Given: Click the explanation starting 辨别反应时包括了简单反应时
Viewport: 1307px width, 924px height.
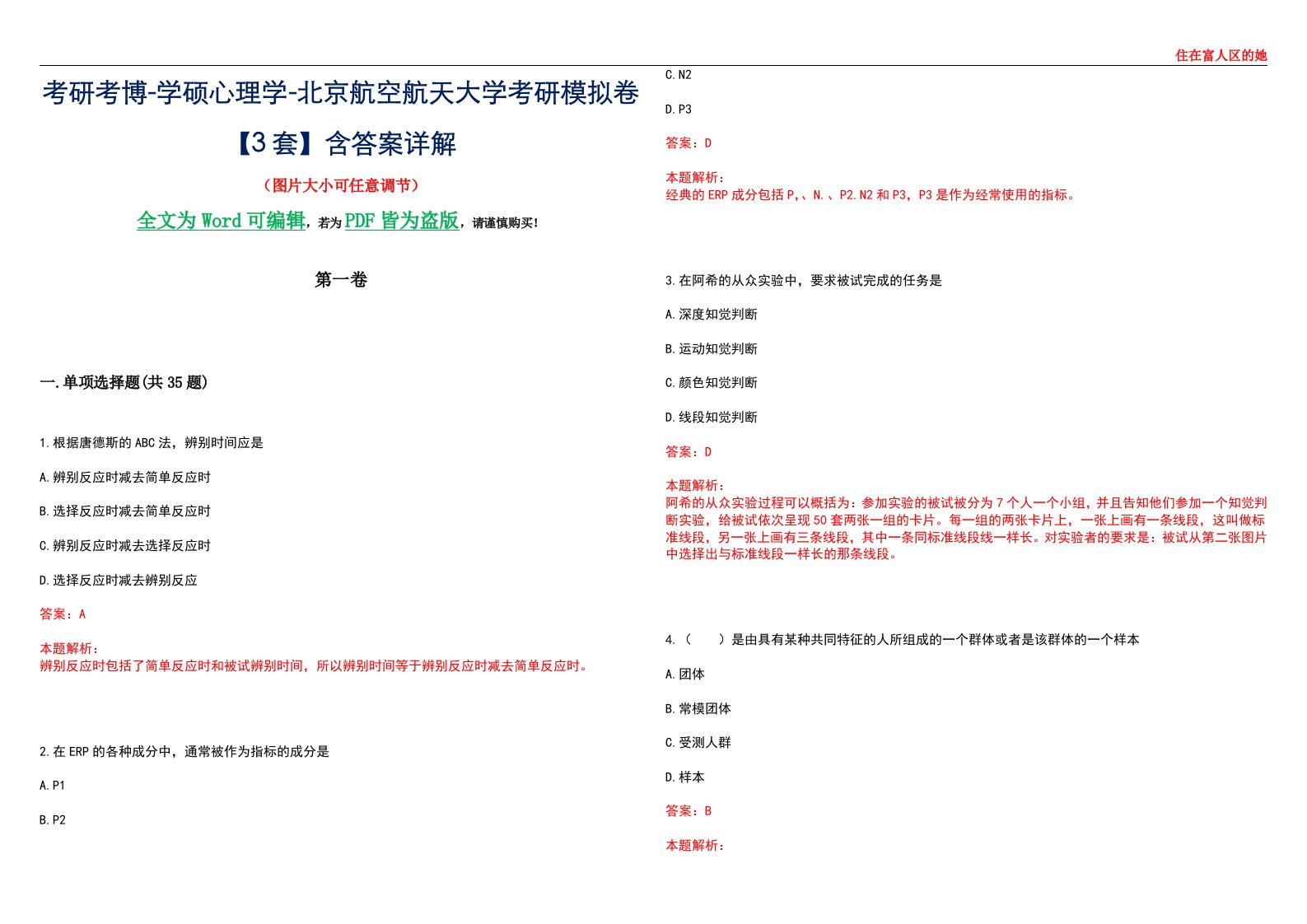Looking at the screenshot, I should coord(315,666).
